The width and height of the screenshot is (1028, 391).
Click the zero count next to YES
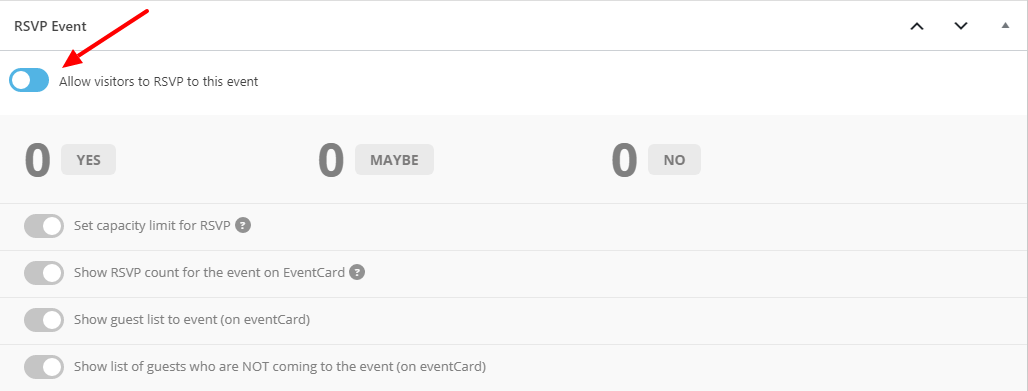pos(37,161)
